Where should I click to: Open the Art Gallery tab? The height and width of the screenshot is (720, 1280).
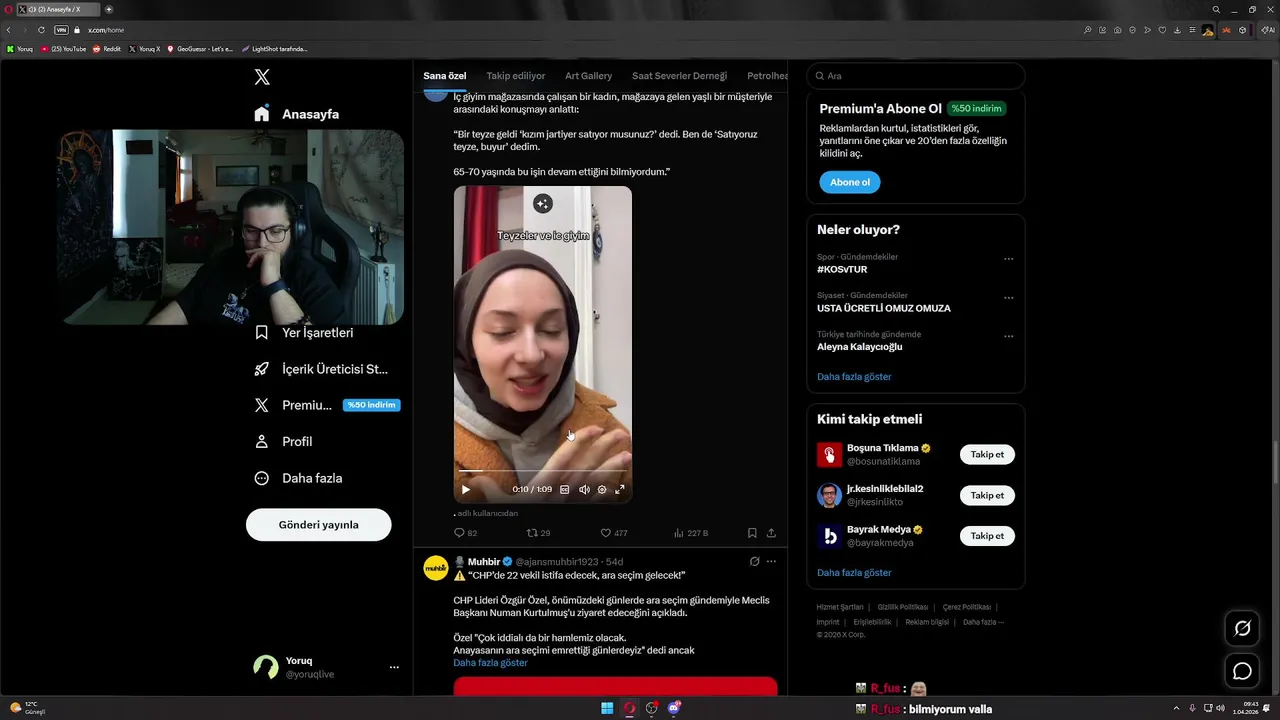pos(588,76)
